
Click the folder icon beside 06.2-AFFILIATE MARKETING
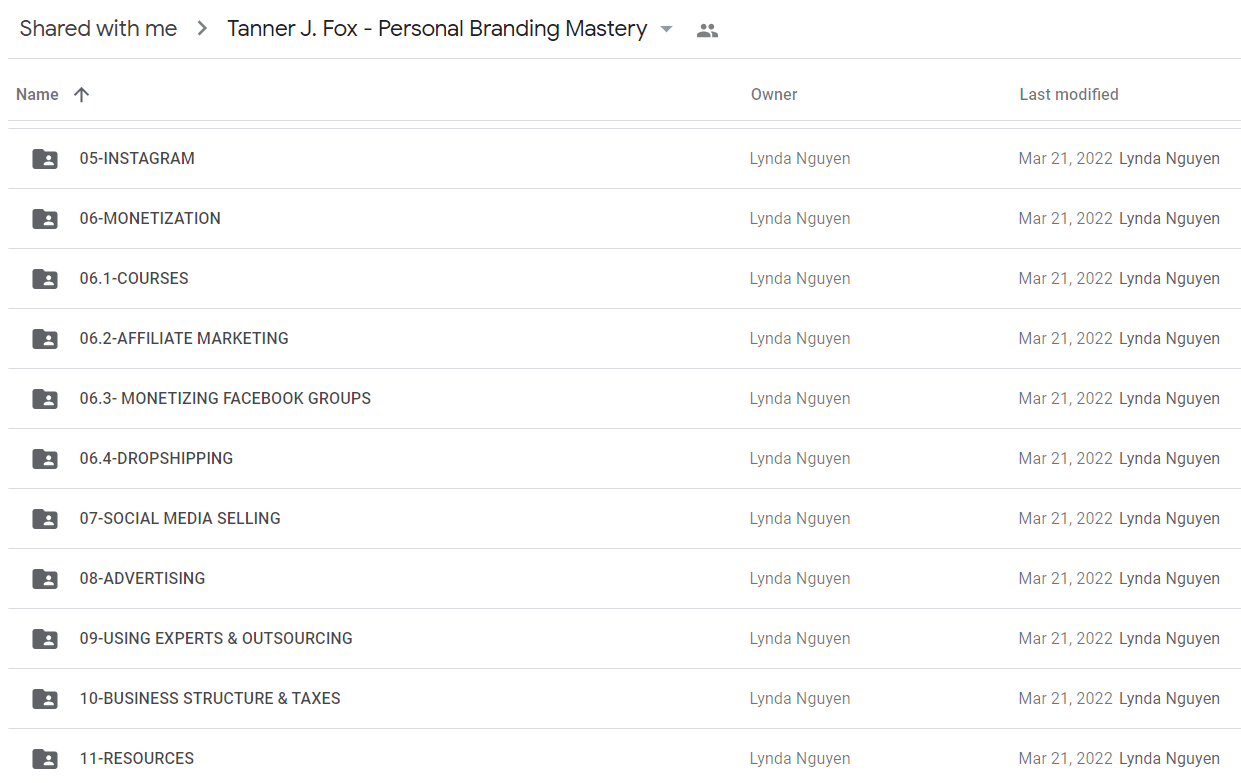[45, 339]
